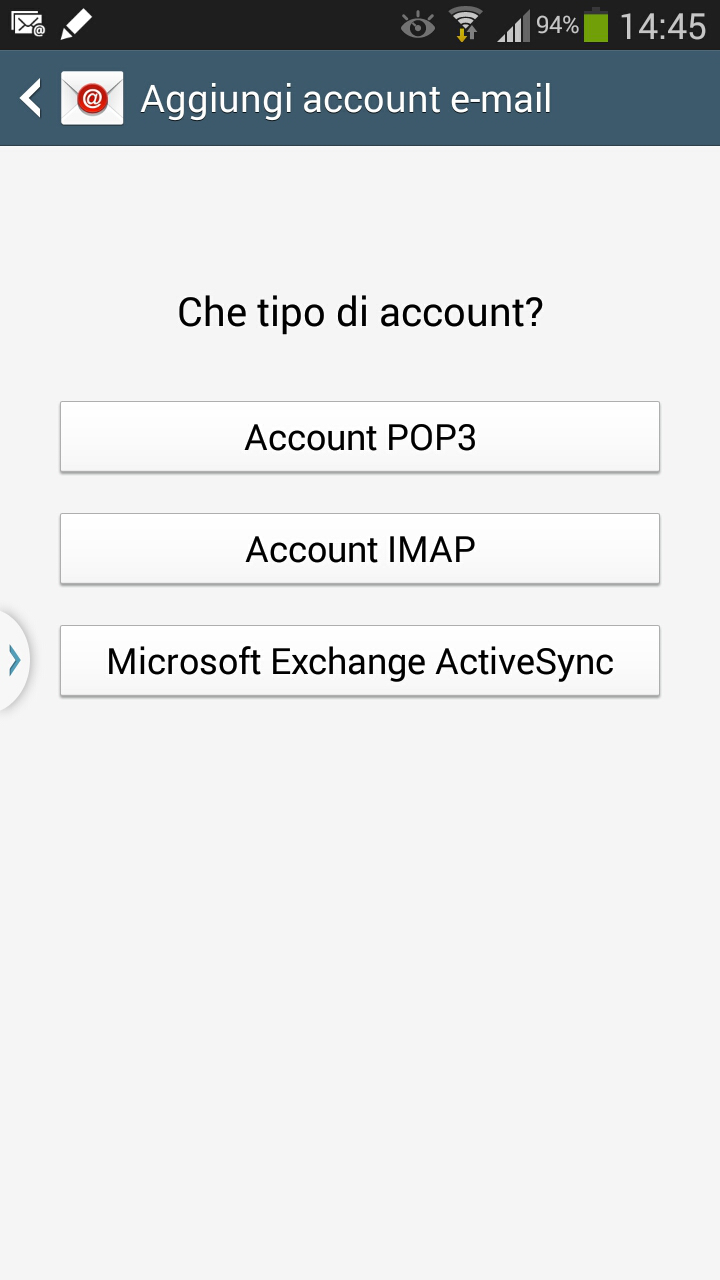Pick Microsoft Exchange ActiveSync
This screenshot has height=1280, width=720.
coord(360,661)
